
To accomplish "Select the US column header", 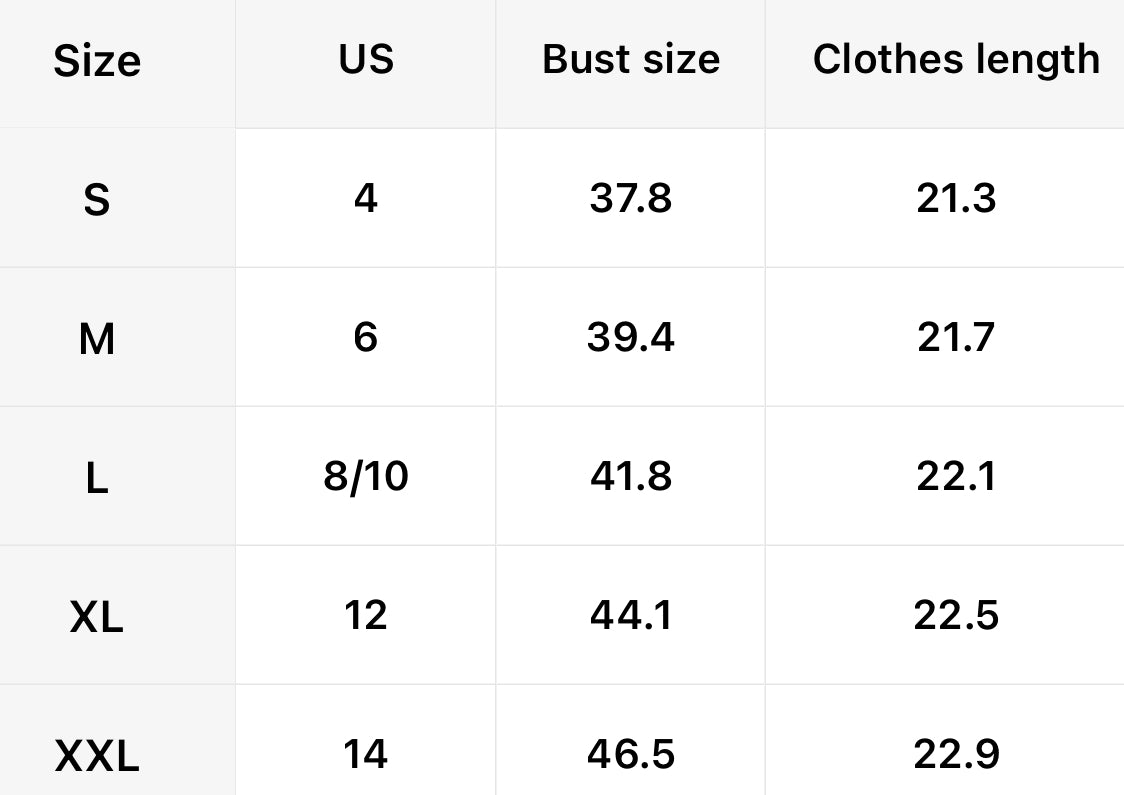I will coord(366,60).
